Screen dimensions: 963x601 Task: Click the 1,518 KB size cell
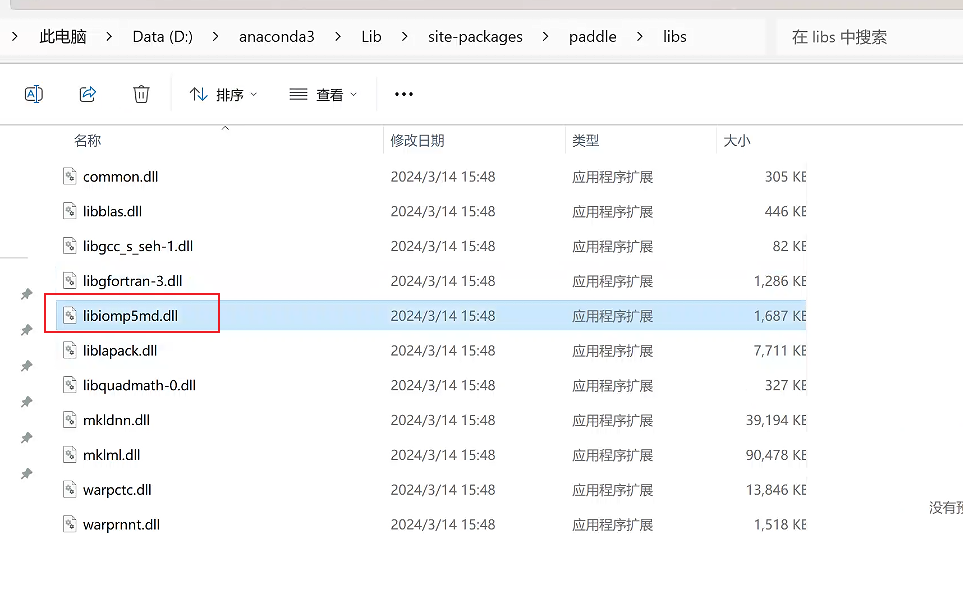(779, 525)
